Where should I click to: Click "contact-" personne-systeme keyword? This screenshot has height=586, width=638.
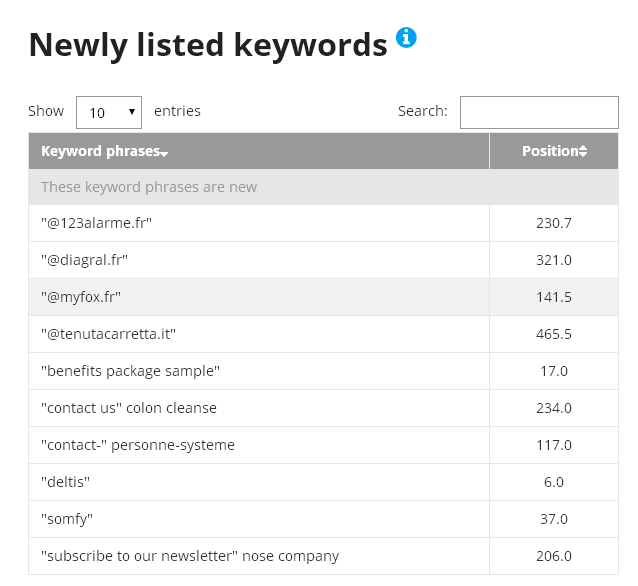pyautogui.click(x=138, y=445)
